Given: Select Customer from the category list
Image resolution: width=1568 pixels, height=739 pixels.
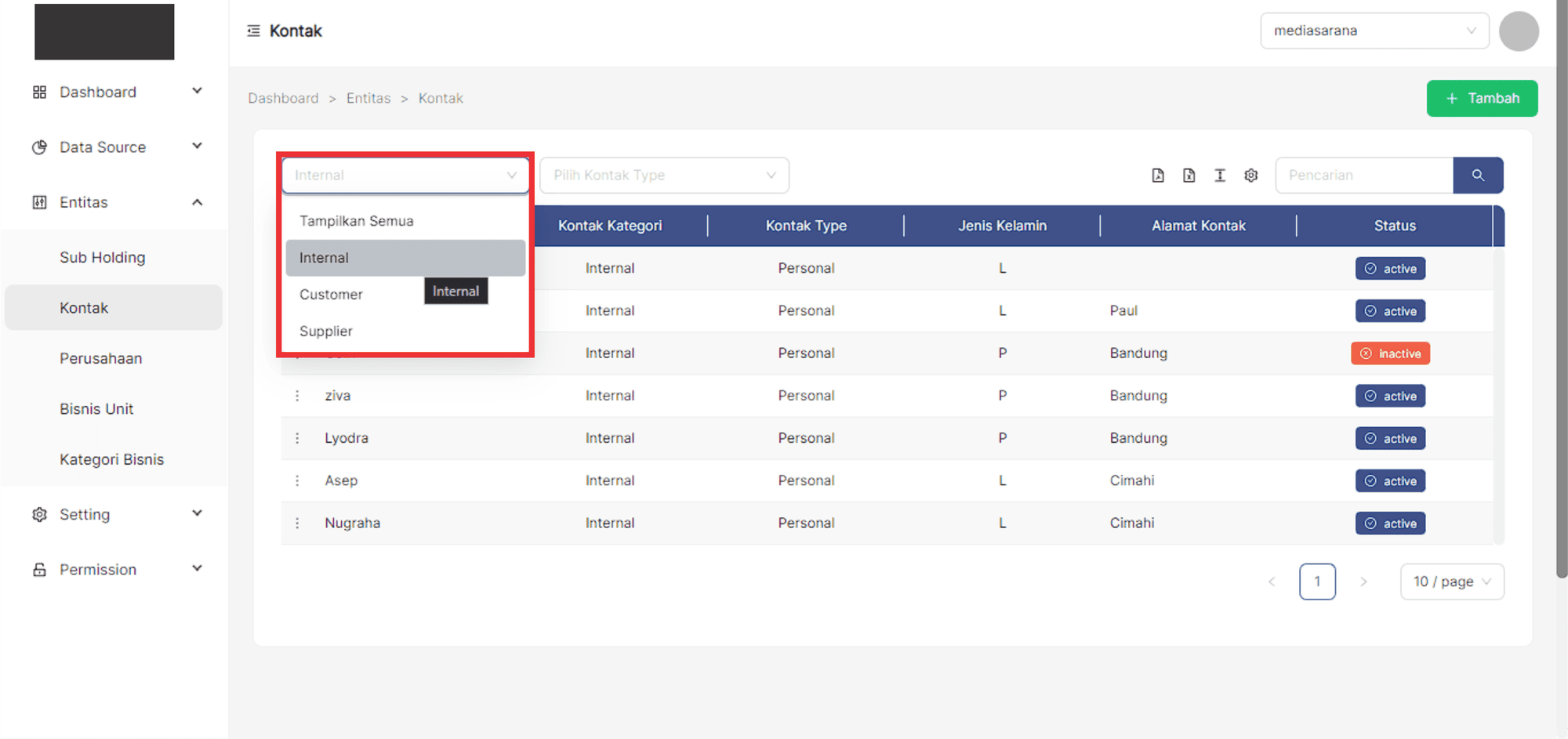Looking at the screenshot, I should pyautogui.click(x=332, y=295).
